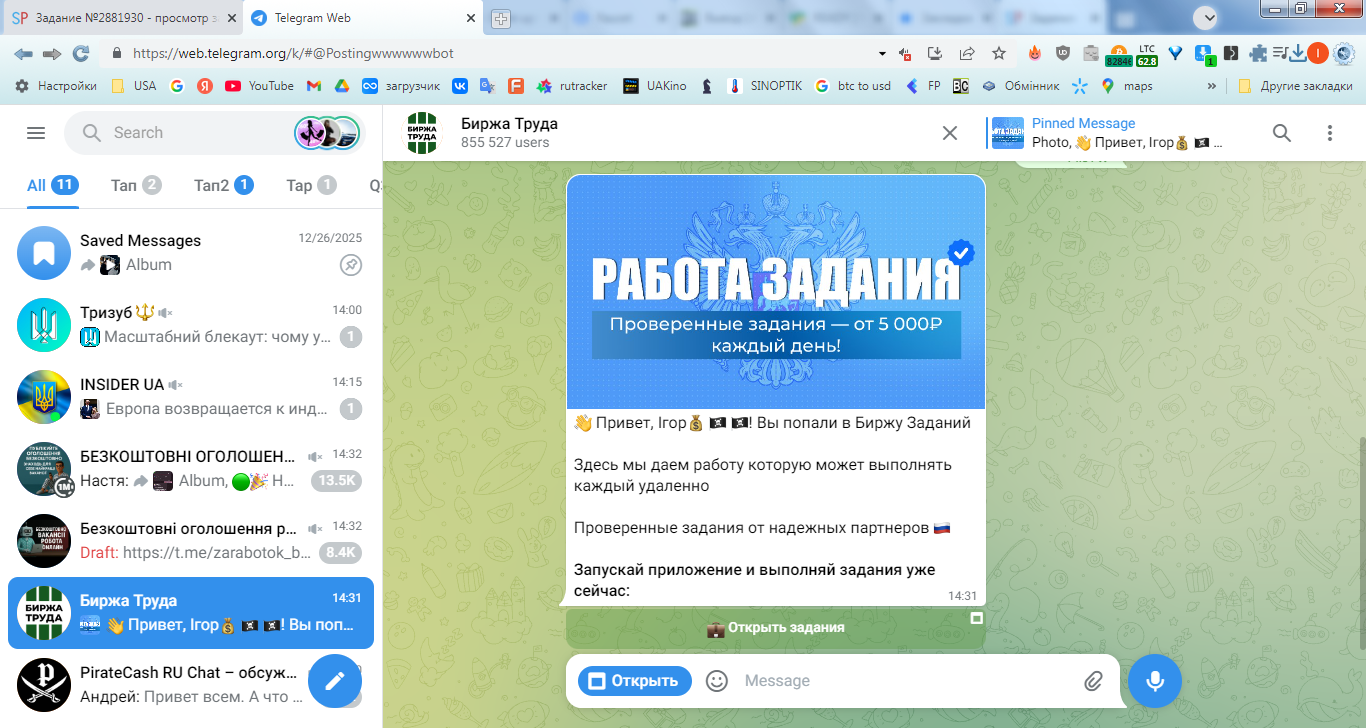Bookmark this page with star icon
The width and height of the screenshot is (1366, 728).
click(998, 54)
